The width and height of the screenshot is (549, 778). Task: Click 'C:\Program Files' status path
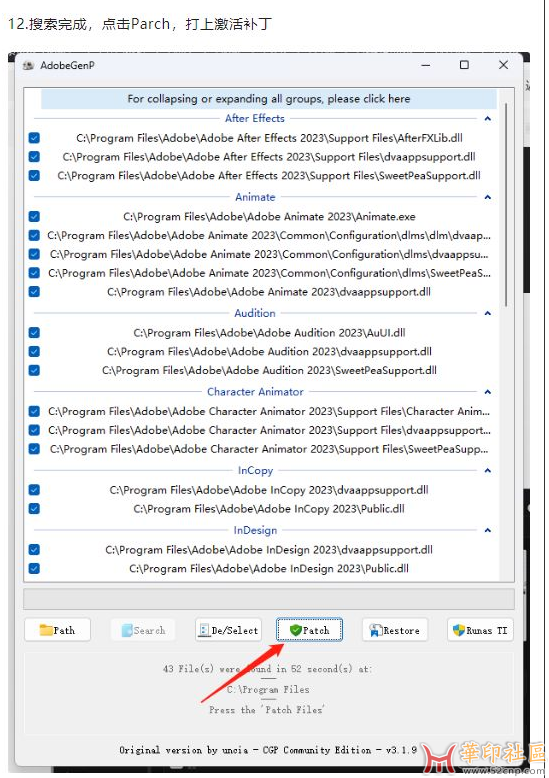tap(268, 689)
